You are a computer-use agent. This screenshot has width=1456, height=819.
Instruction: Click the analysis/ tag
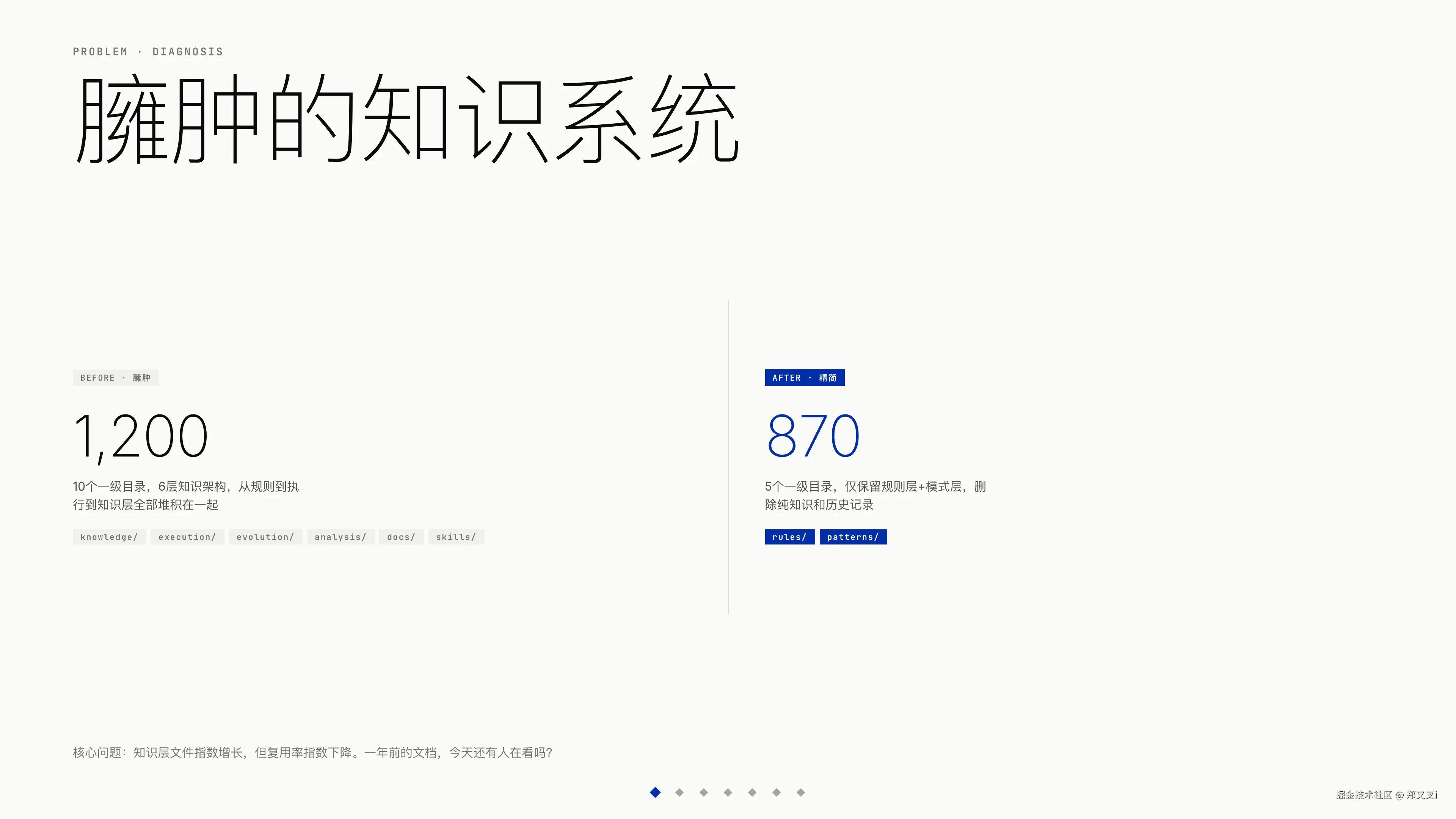(341, 537)
